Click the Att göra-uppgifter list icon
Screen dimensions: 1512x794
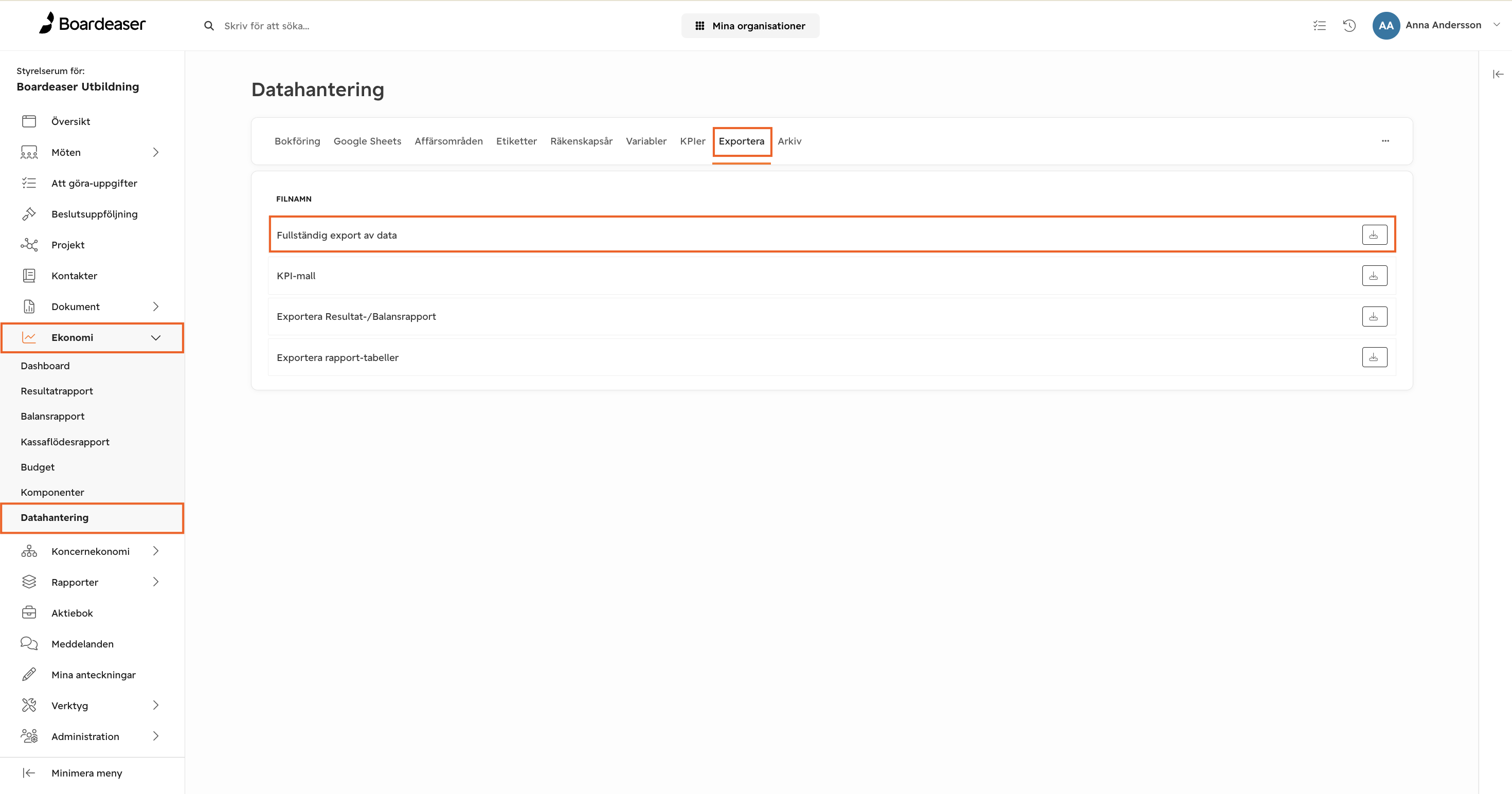coord(29,183)
